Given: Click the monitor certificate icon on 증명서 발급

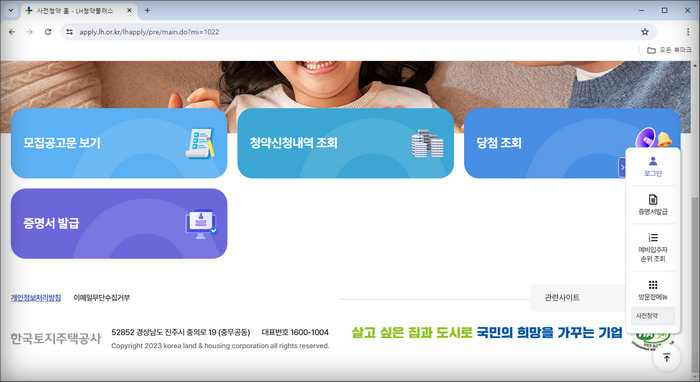Looking at the screenshot, I should [201, 224].
